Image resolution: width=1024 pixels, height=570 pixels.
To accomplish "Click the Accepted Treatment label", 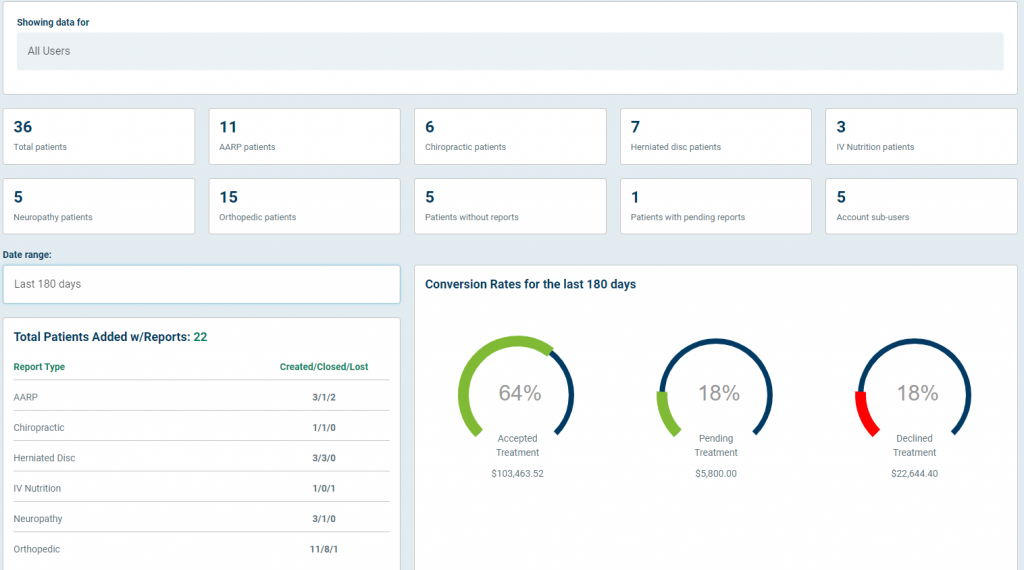I will coord(517,445).
